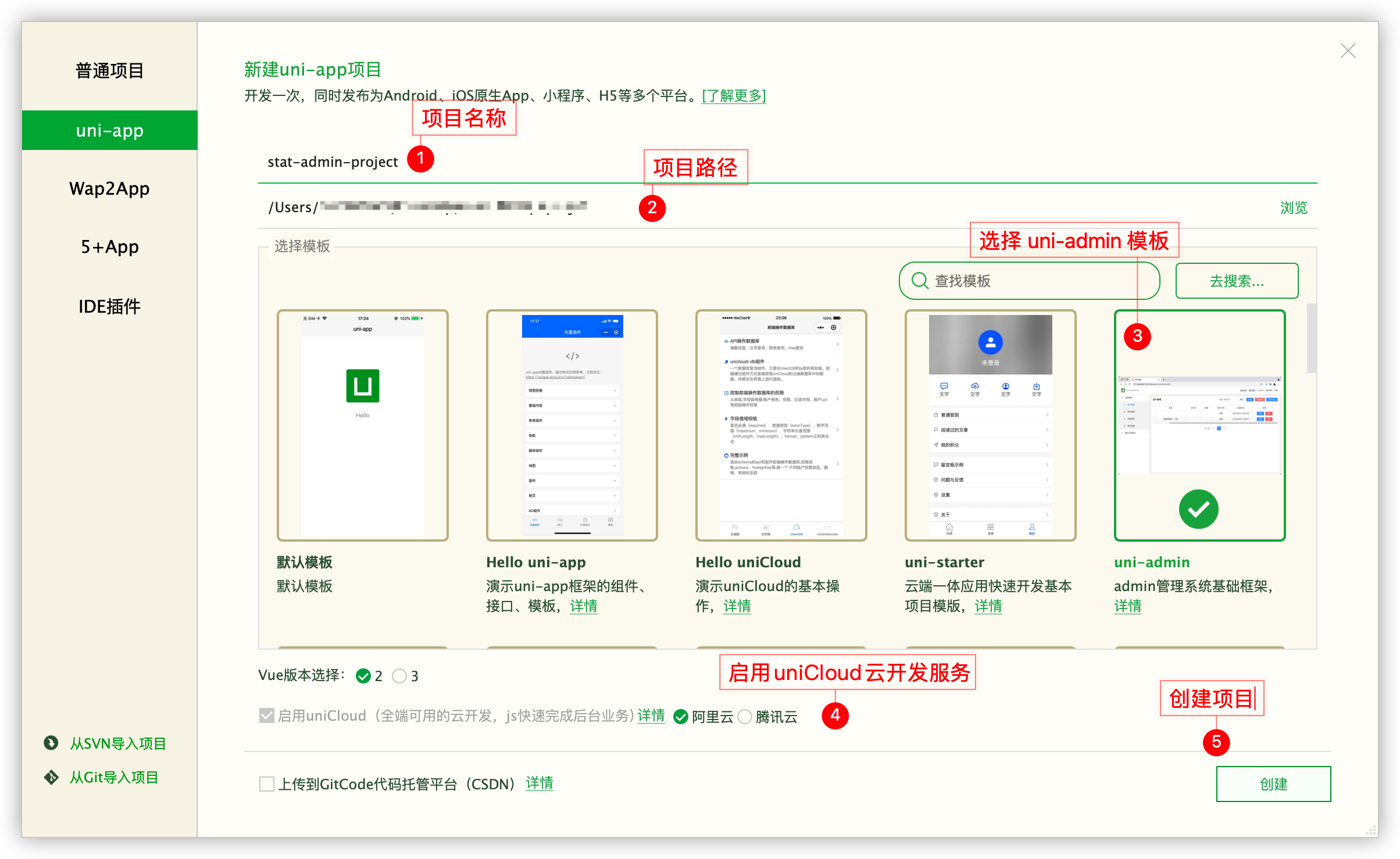Select the 默认模板 template thumbnail
1400x859 pixels.
point(363,425)
